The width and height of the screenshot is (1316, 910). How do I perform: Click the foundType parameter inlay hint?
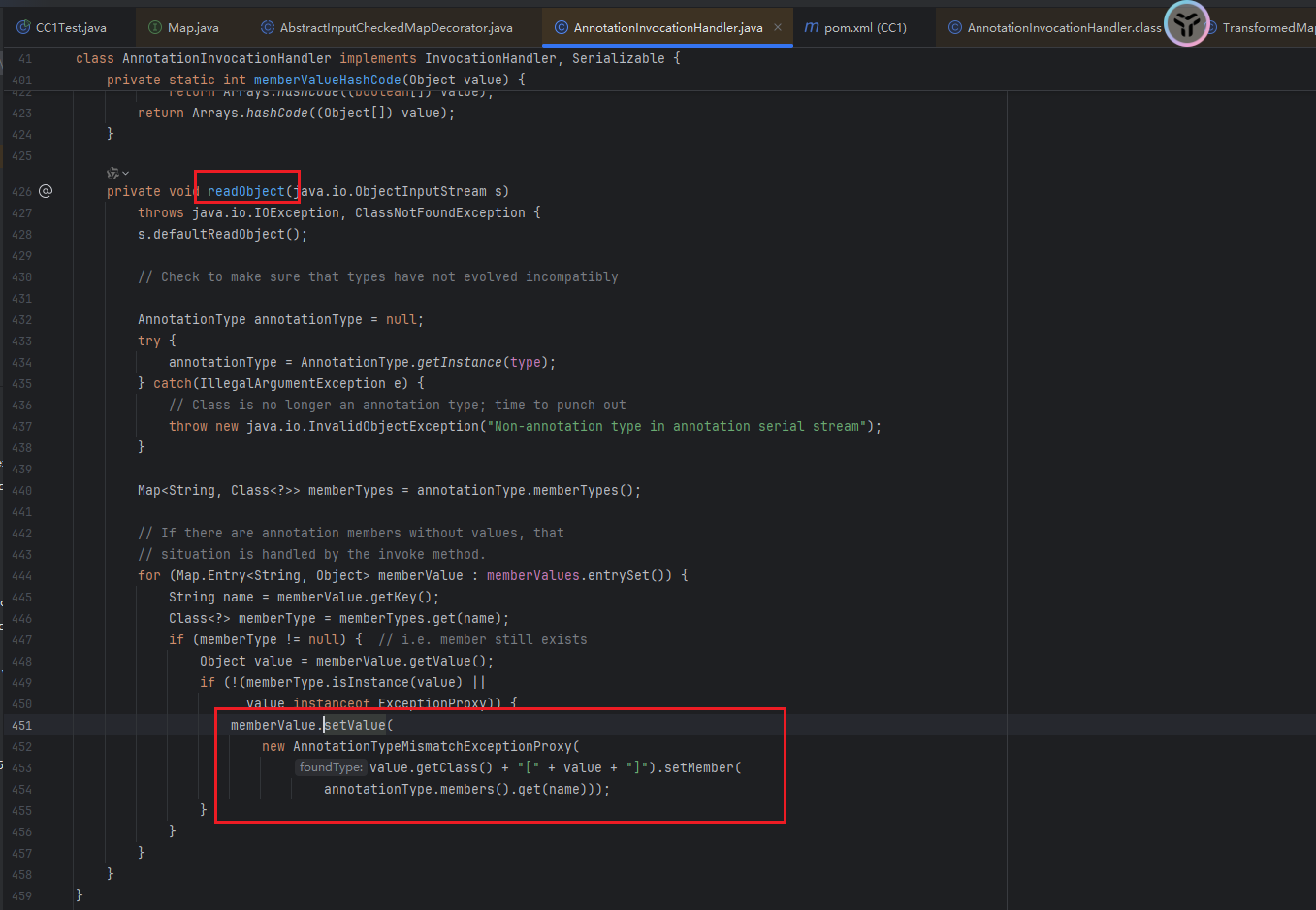pos(331,767)
